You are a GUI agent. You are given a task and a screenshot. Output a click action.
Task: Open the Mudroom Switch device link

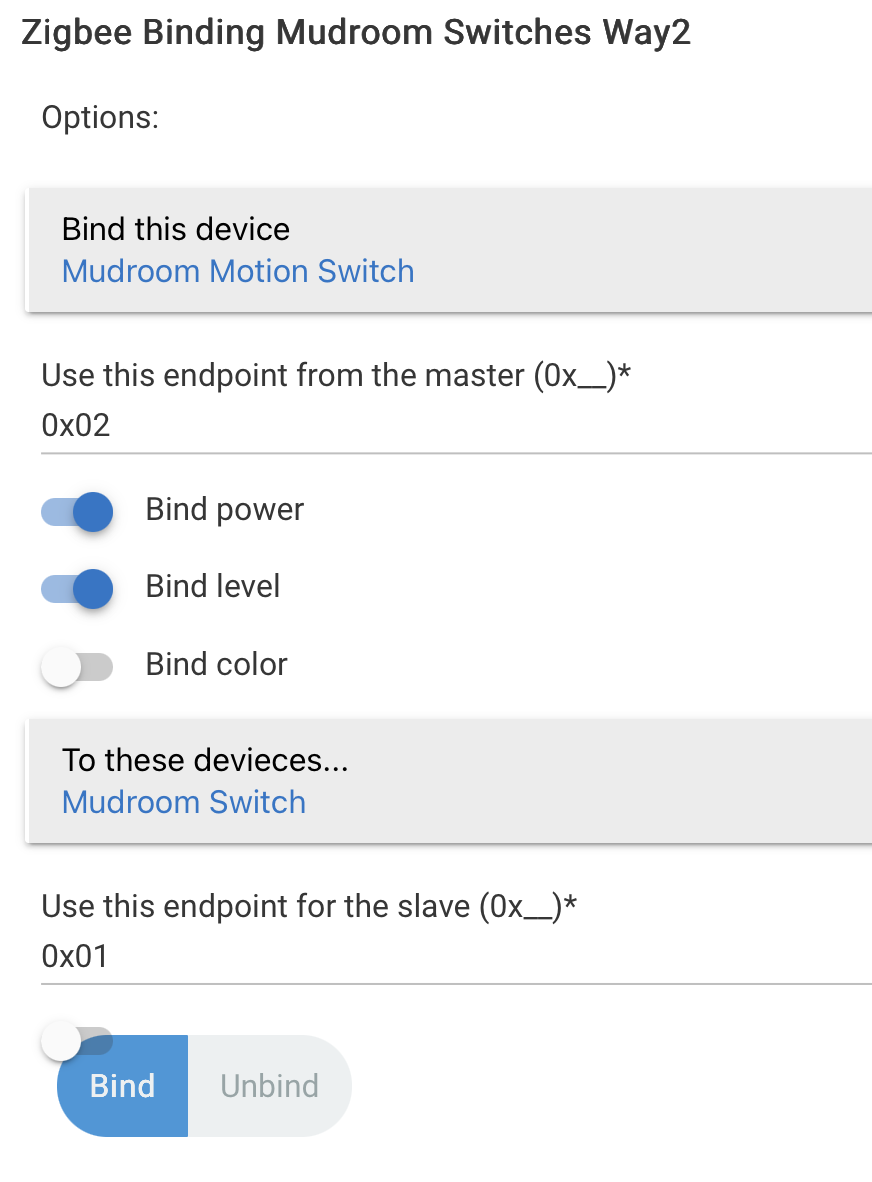pyautogui.click(x=184, y=802)
